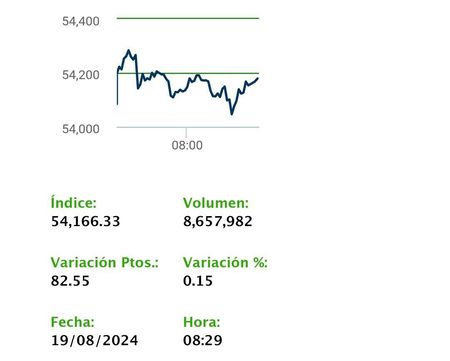
Task: Click the 54,400 axis label
Action: (x=81, y=21)
